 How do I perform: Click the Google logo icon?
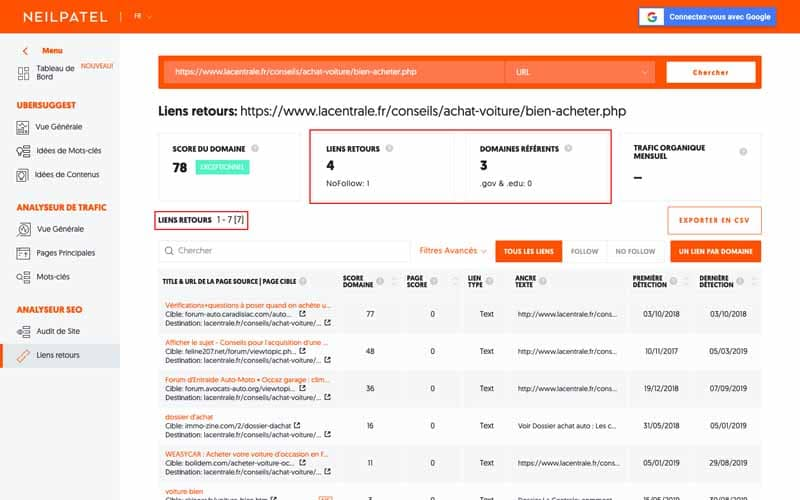pos(652,17)
